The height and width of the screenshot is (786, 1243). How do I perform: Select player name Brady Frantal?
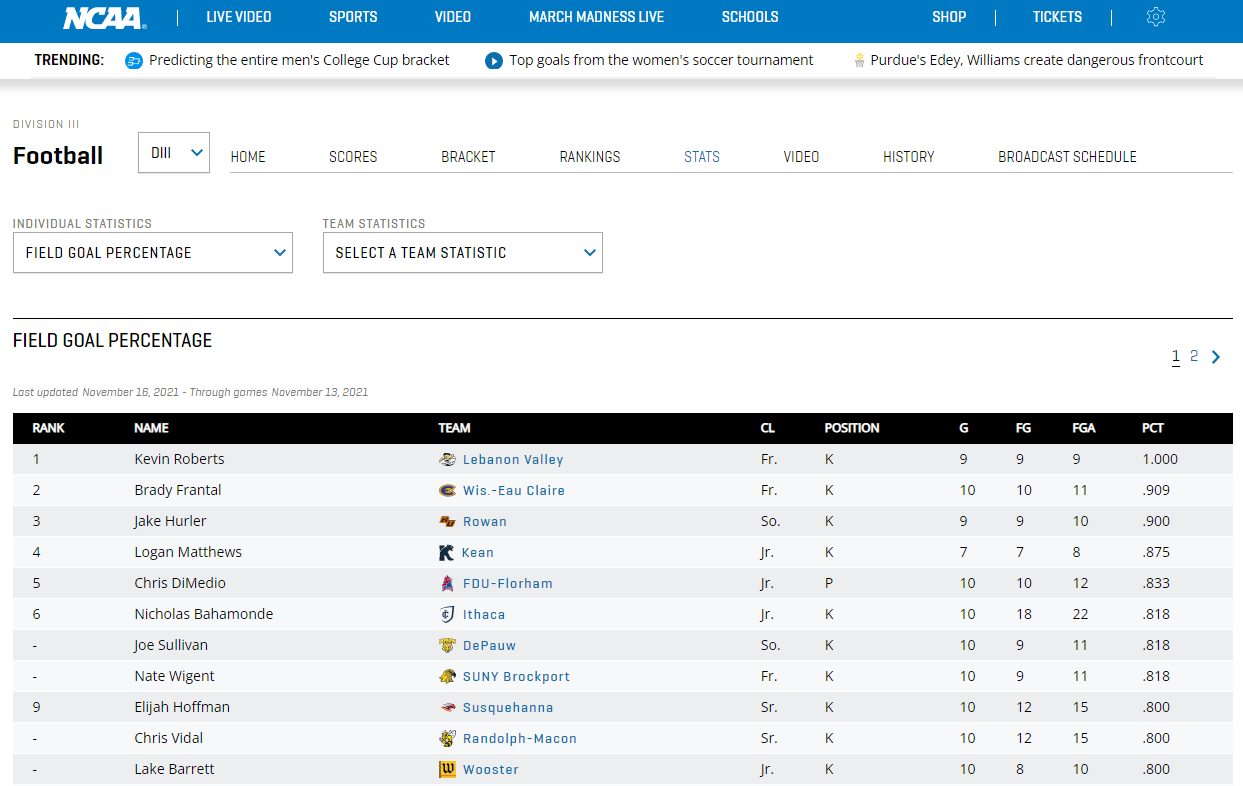pos(178,490)
